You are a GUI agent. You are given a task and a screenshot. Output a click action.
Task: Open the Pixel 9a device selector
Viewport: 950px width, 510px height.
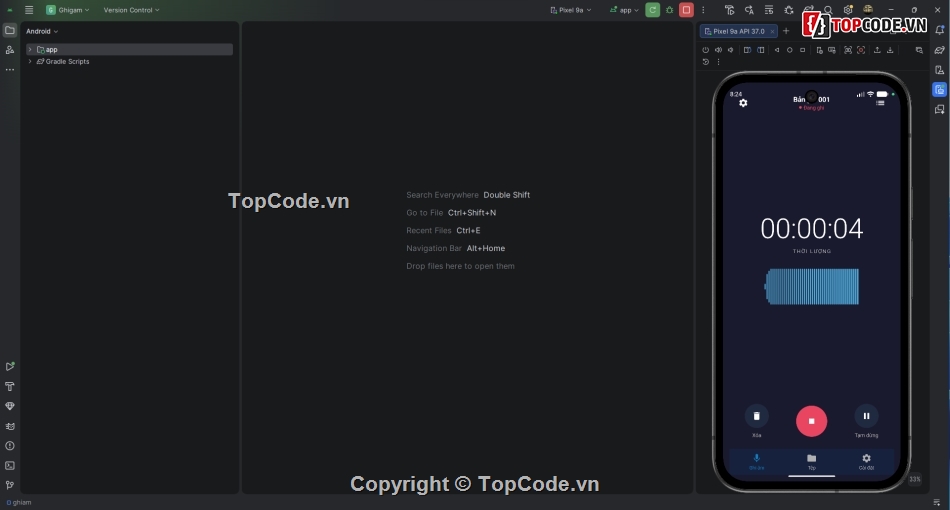570,10
